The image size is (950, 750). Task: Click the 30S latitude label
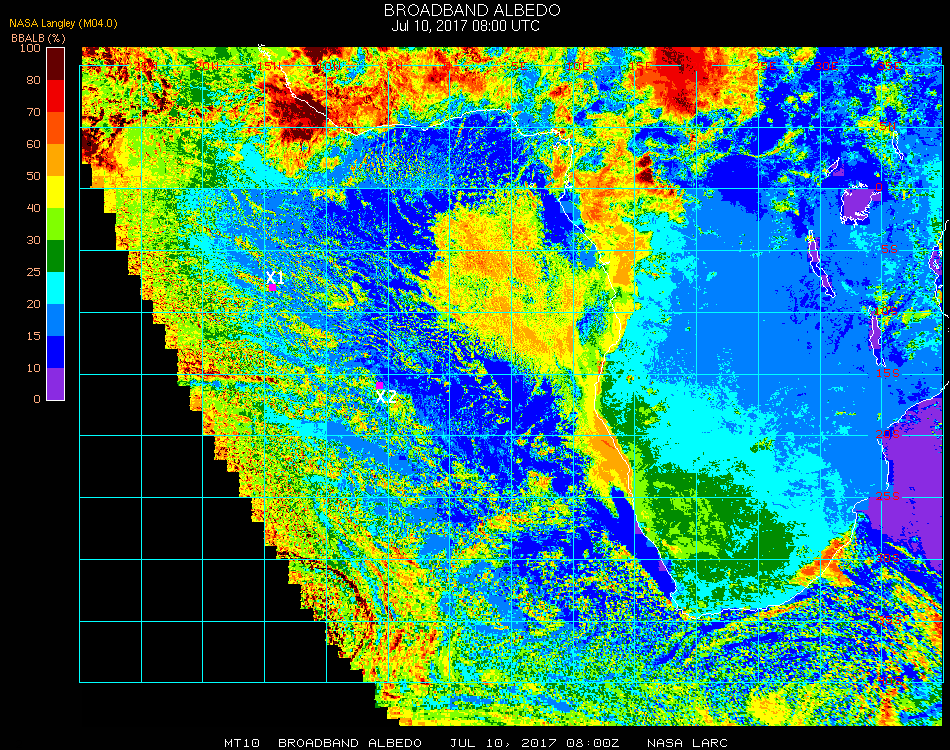(888, 559)
